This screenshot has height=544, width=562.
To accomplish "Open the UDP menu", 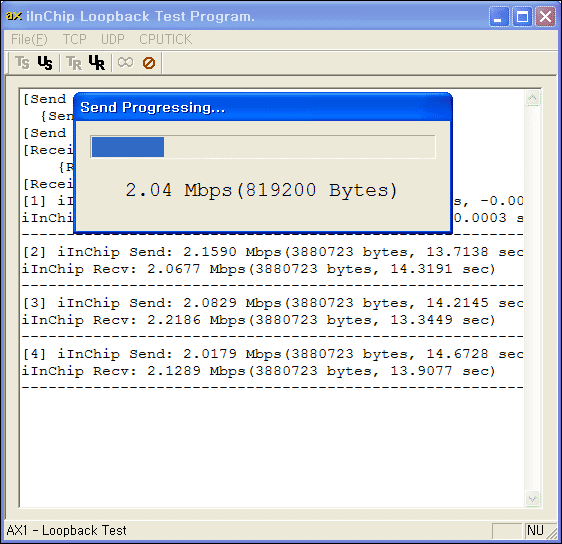I will 113,39.
